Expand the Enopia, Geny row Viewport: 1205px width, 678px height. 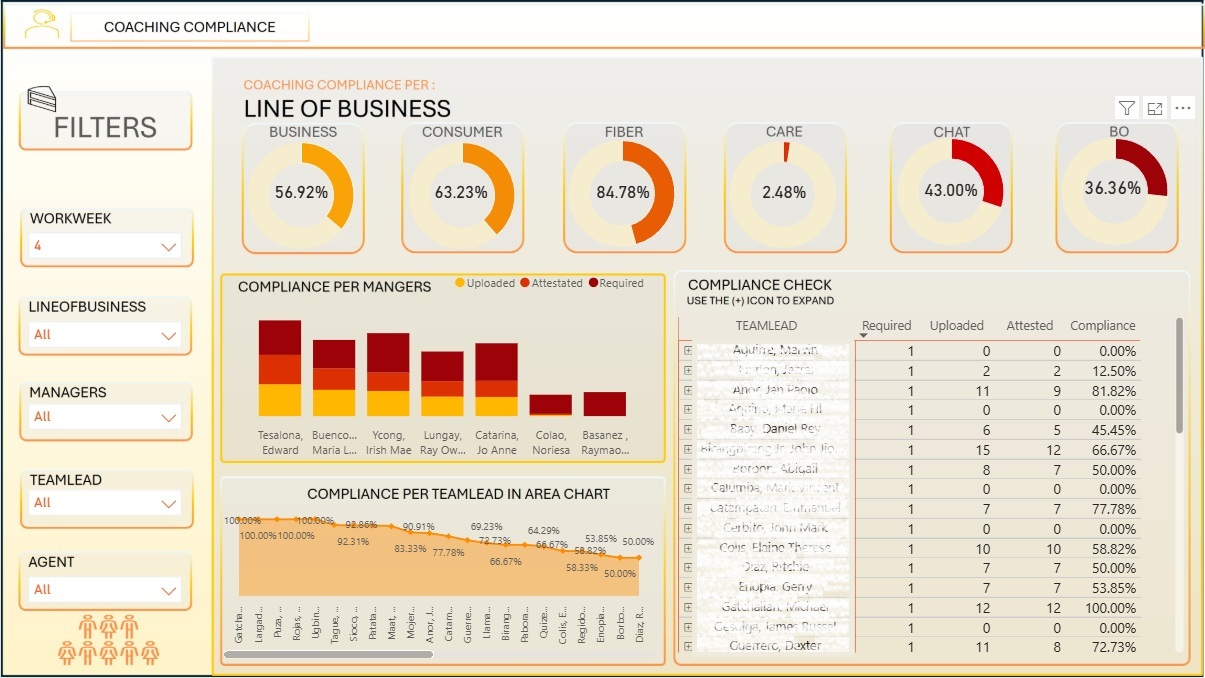[x=688, y=587]
